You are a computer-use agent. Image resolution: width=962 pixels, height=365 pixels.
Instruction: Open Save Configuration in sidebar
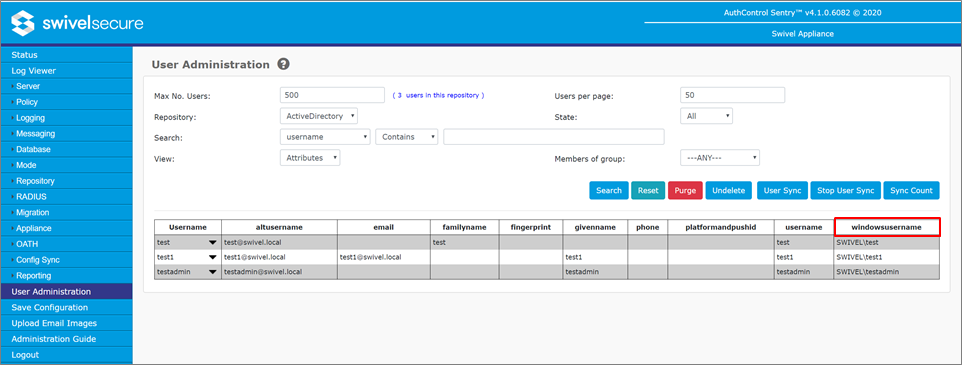pyautogui.click(x=66, y=307)
